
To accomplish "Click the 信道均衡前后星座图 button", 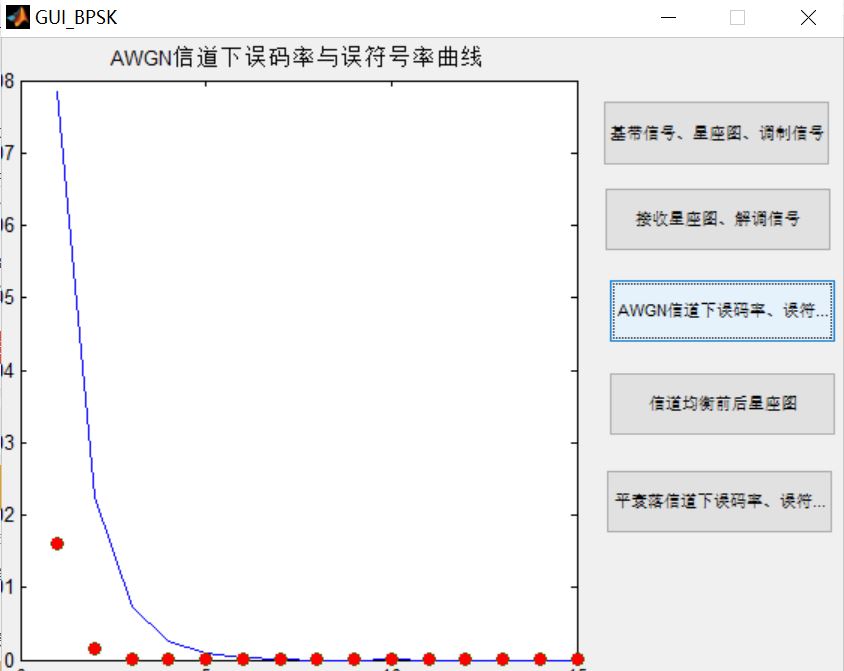I will click(716, 403).
